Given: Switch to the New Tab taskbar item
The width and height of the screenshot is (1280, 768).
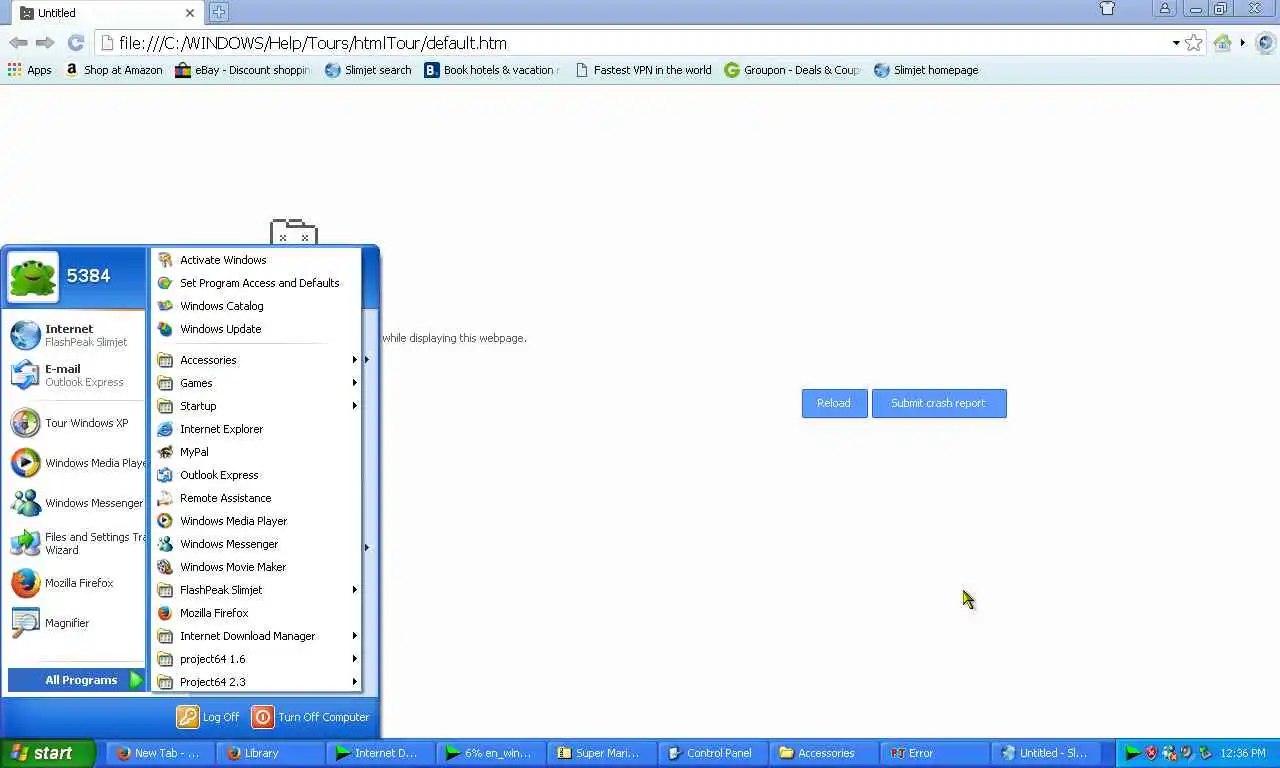Looking at the screenshot, I should [x=160, y=753].
